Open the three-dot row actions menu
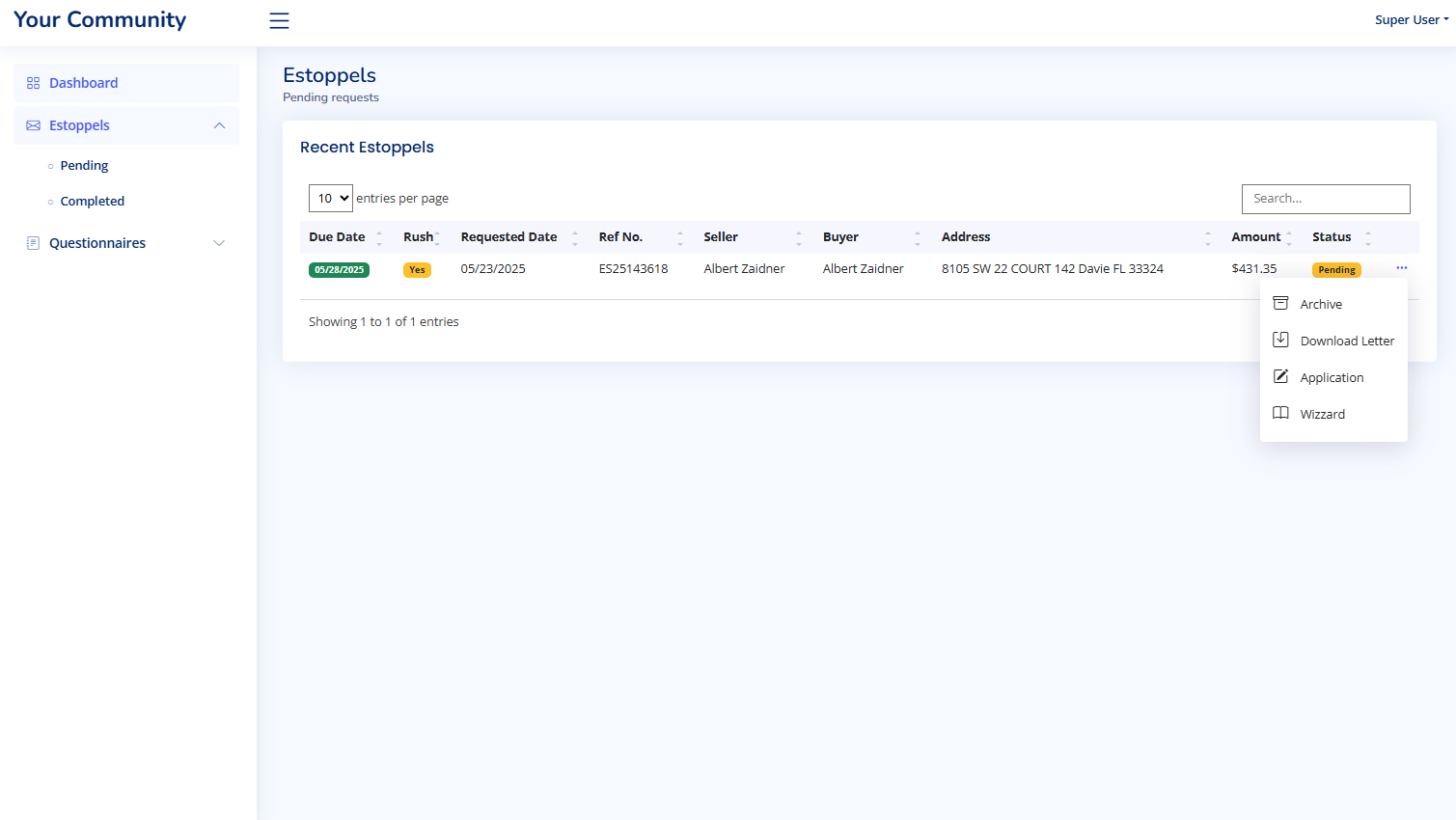 [1401, 268]
